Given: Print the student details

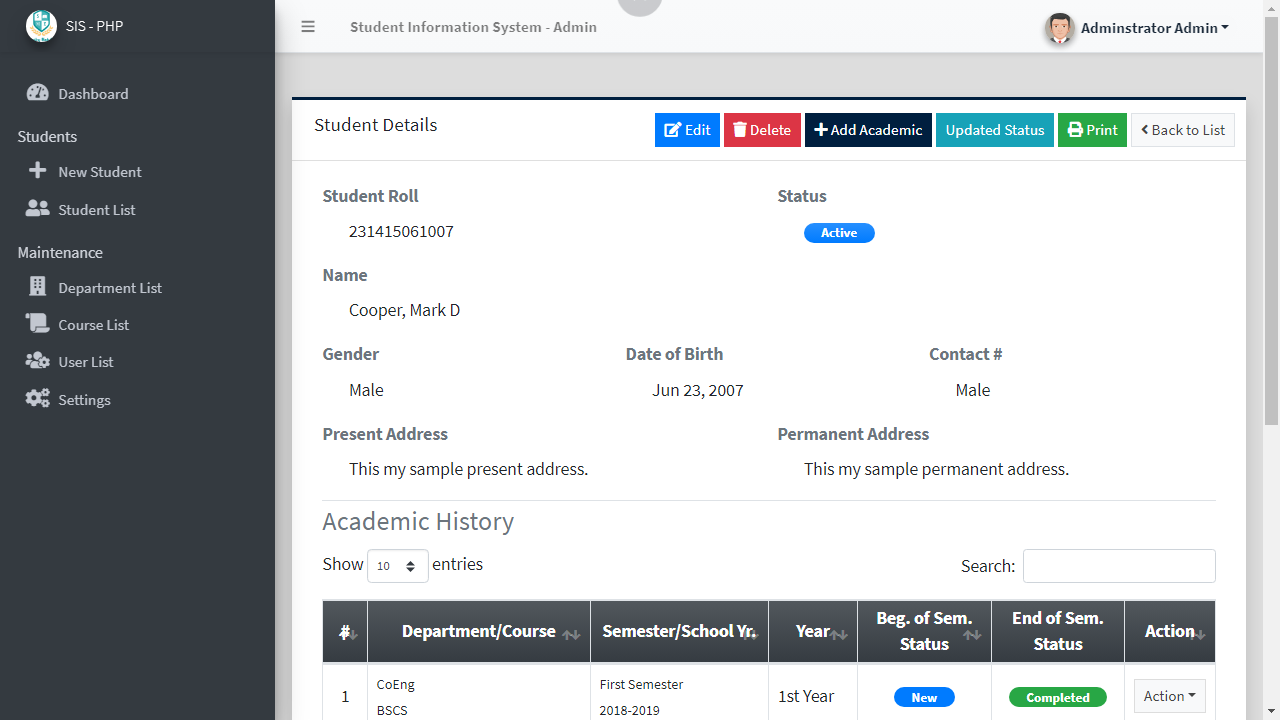Looking at the screenshot, I should pos(1092,130).
